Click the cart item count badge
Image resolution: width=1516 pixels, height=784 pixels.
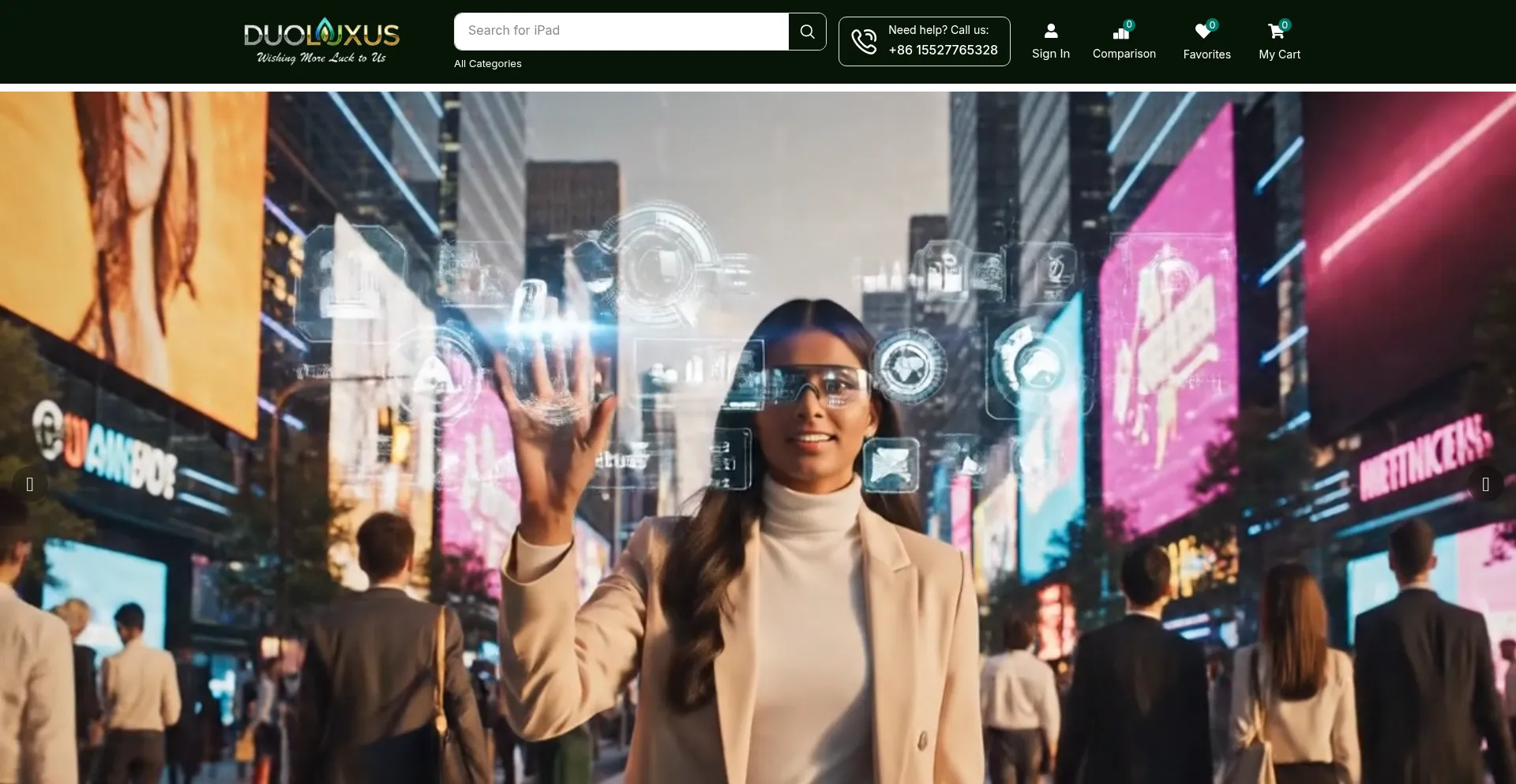1285,24
